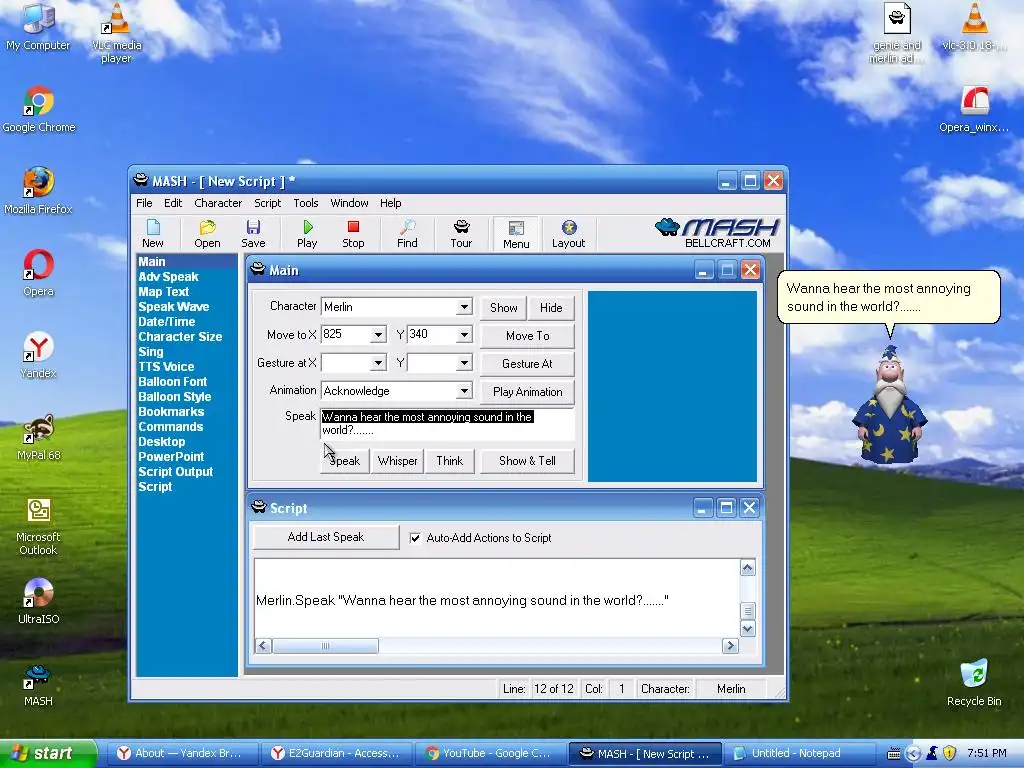
Task: Expand the Animation dropdown showing Acknowledge
Action: 464,391
